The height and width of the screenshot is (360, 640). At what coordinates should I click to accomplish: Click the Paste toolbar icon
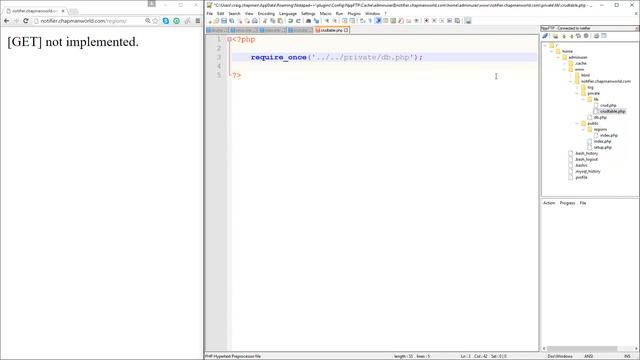click(x=280, y=21)
